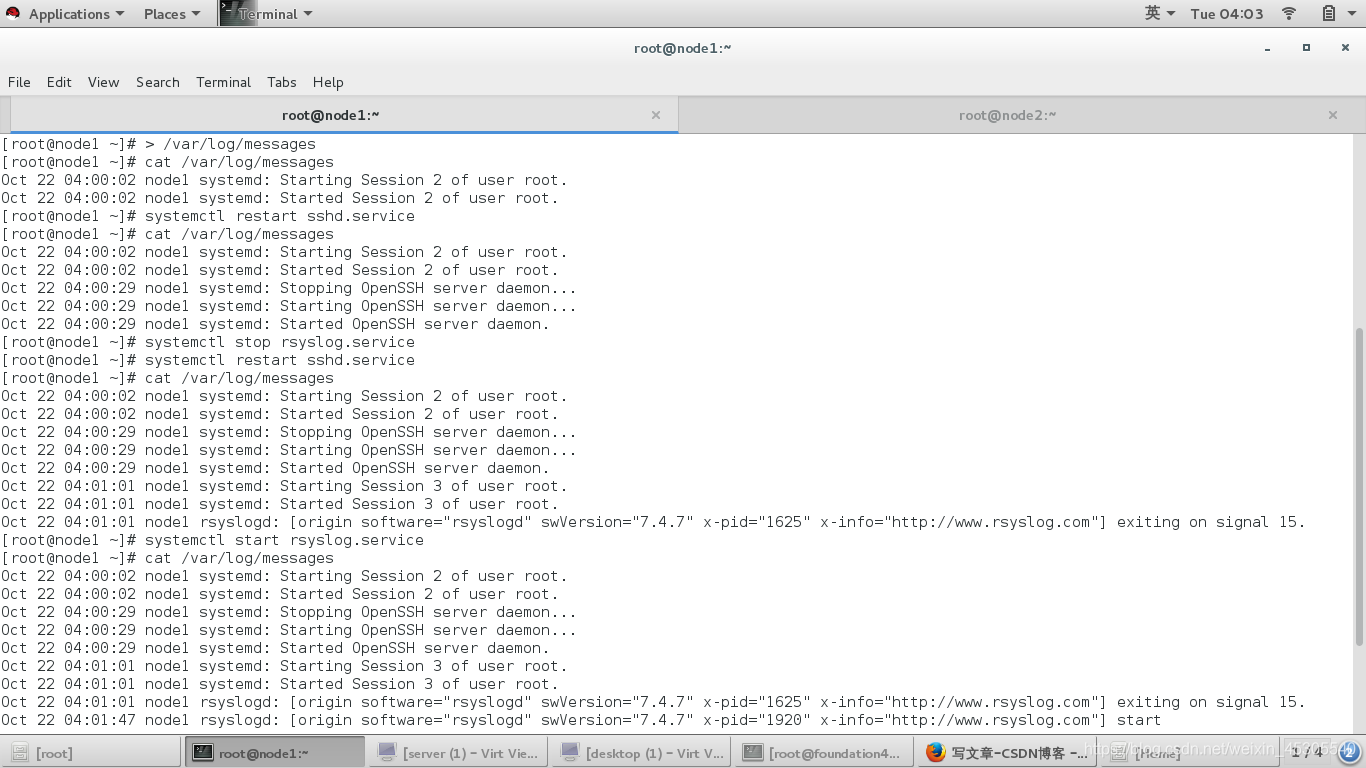Image resolution: width=1366 pixels, height=768 pixels.
Task: Minimize the terminal window
Action: point(1268,48)
